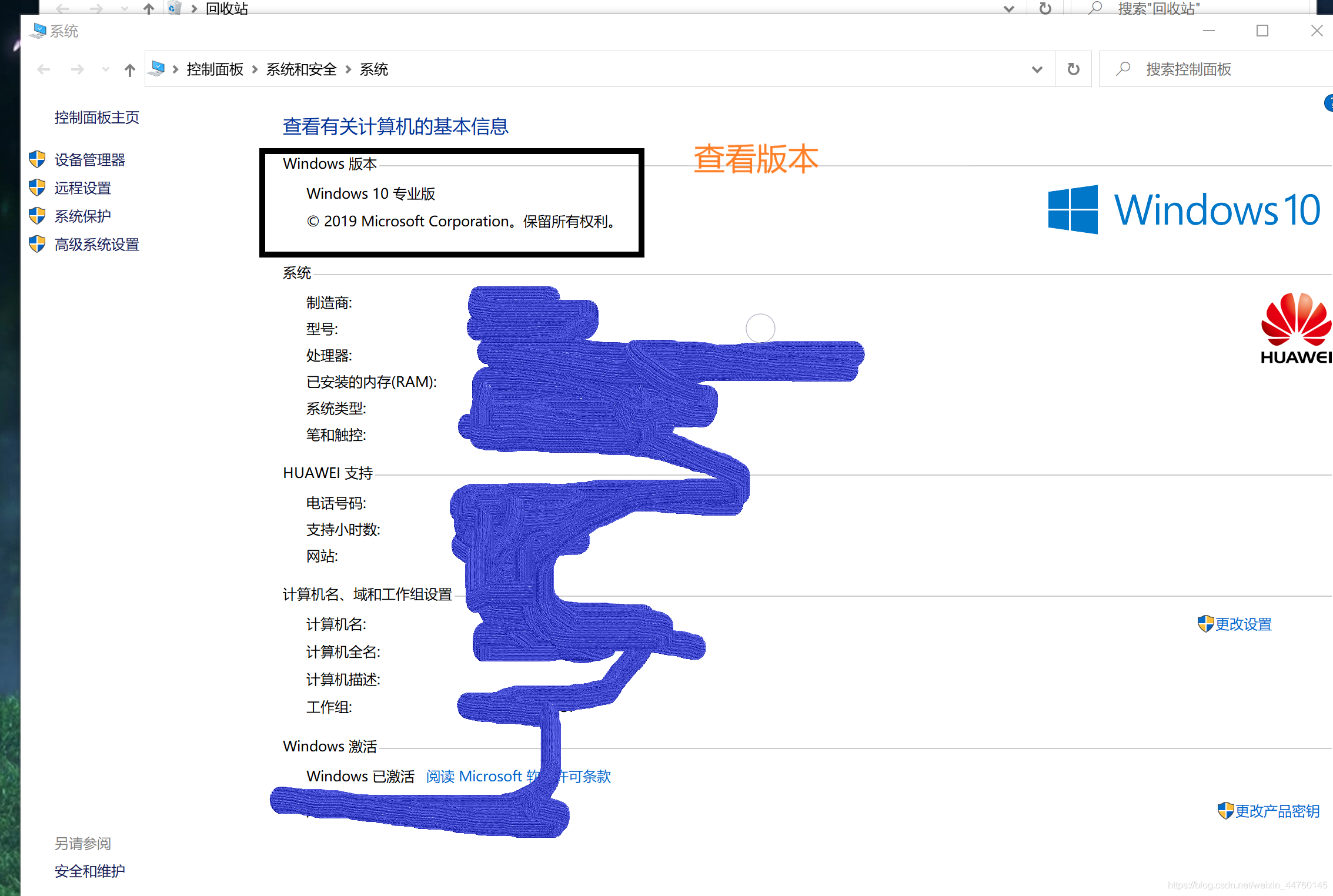Click the 工作组: label

pos(329,707)
